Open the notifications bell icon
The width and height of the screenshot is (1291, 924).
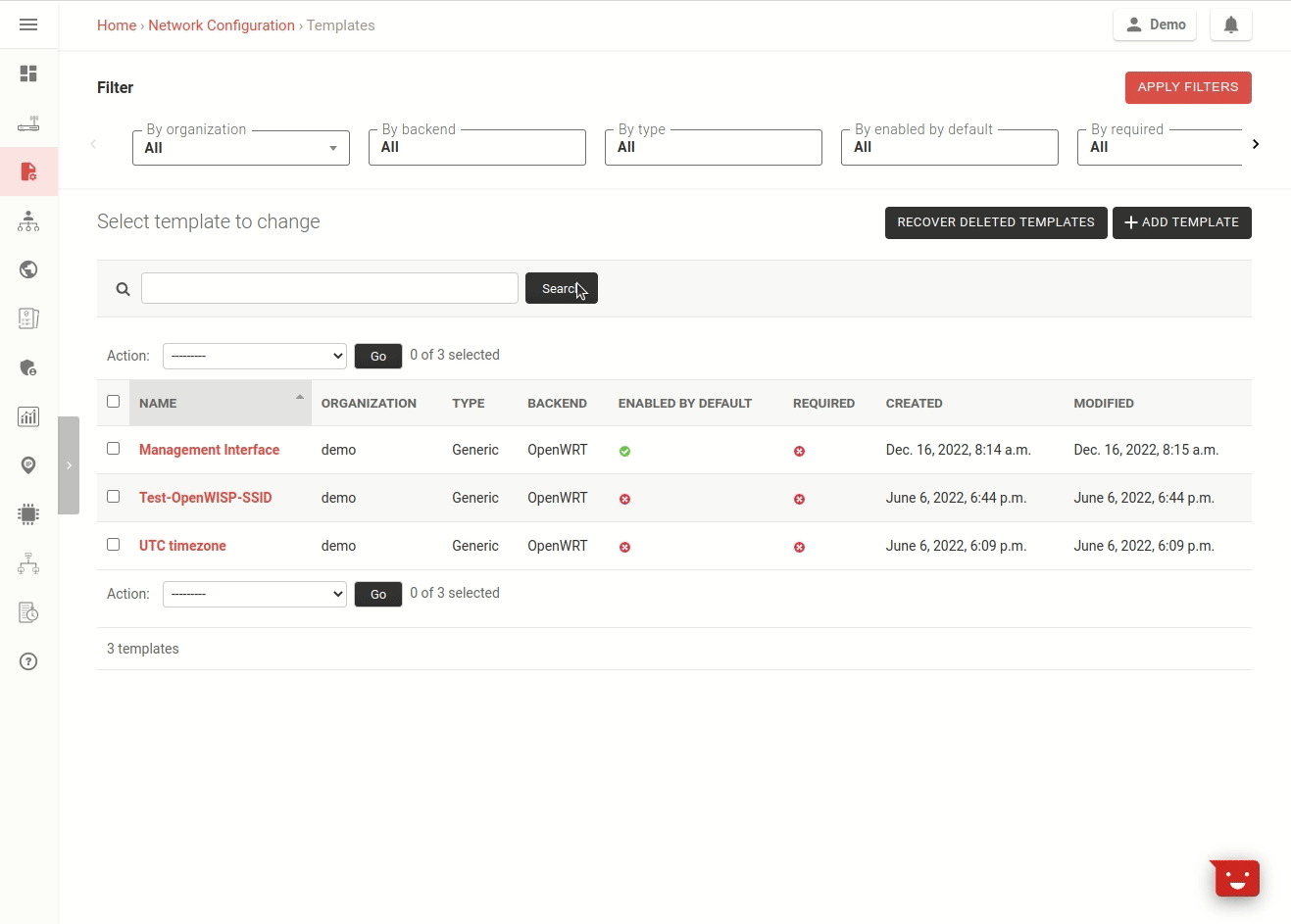[x=1230, y=25]
